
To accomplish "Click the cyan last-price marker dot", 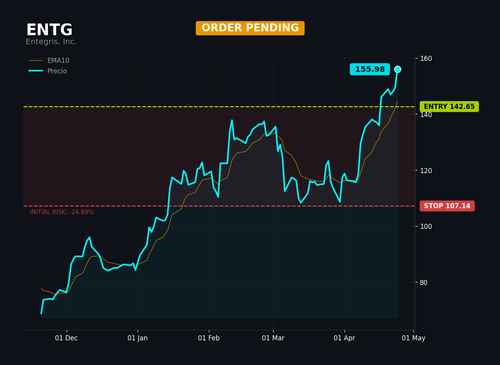I will point(398,69).
